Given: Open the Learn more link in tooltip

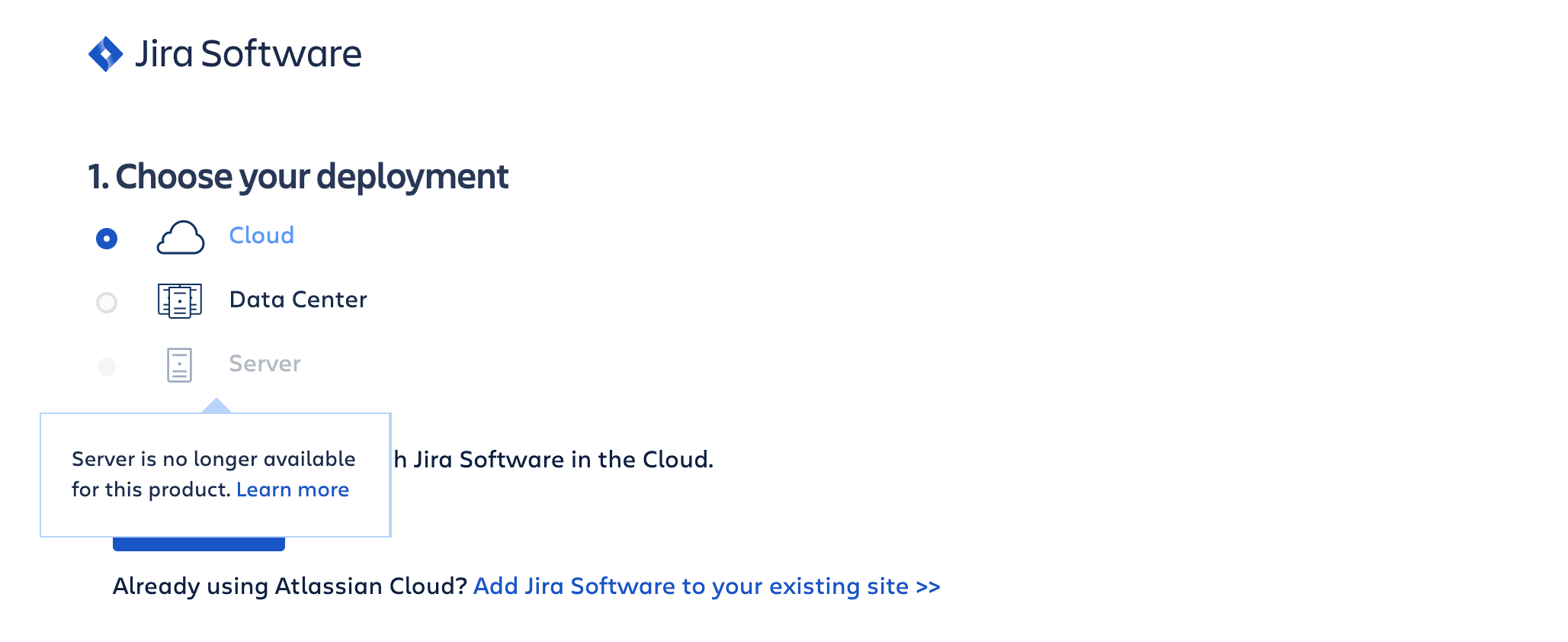Looking at the screenshot, I should [293, 490].
